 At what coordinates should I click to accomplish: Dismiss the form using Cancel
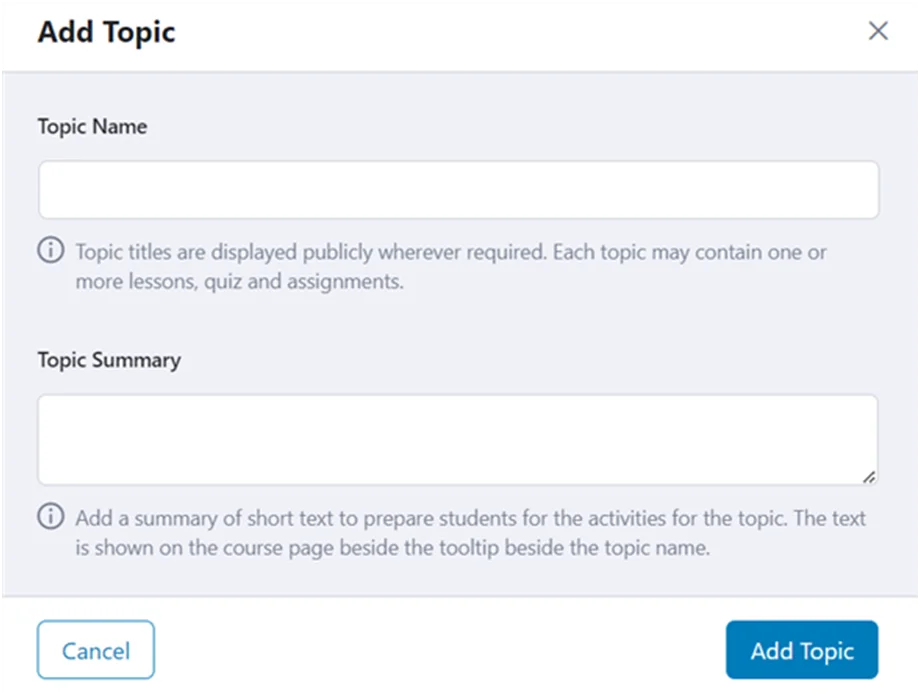tap(95, 650)
